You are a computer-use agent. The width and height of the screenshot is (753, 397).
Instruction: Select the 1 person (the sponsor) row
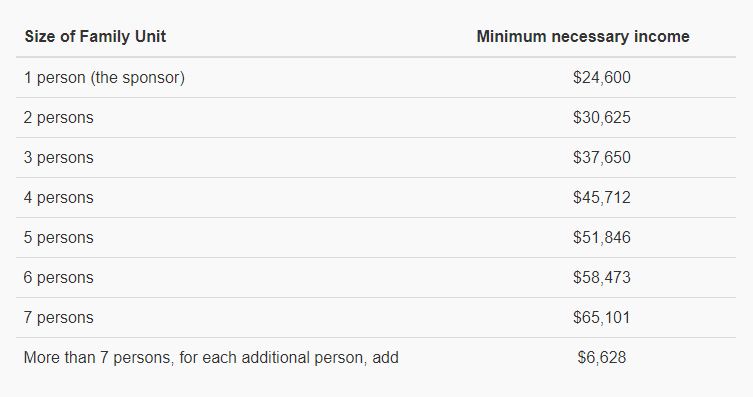(x=376, y=78)
